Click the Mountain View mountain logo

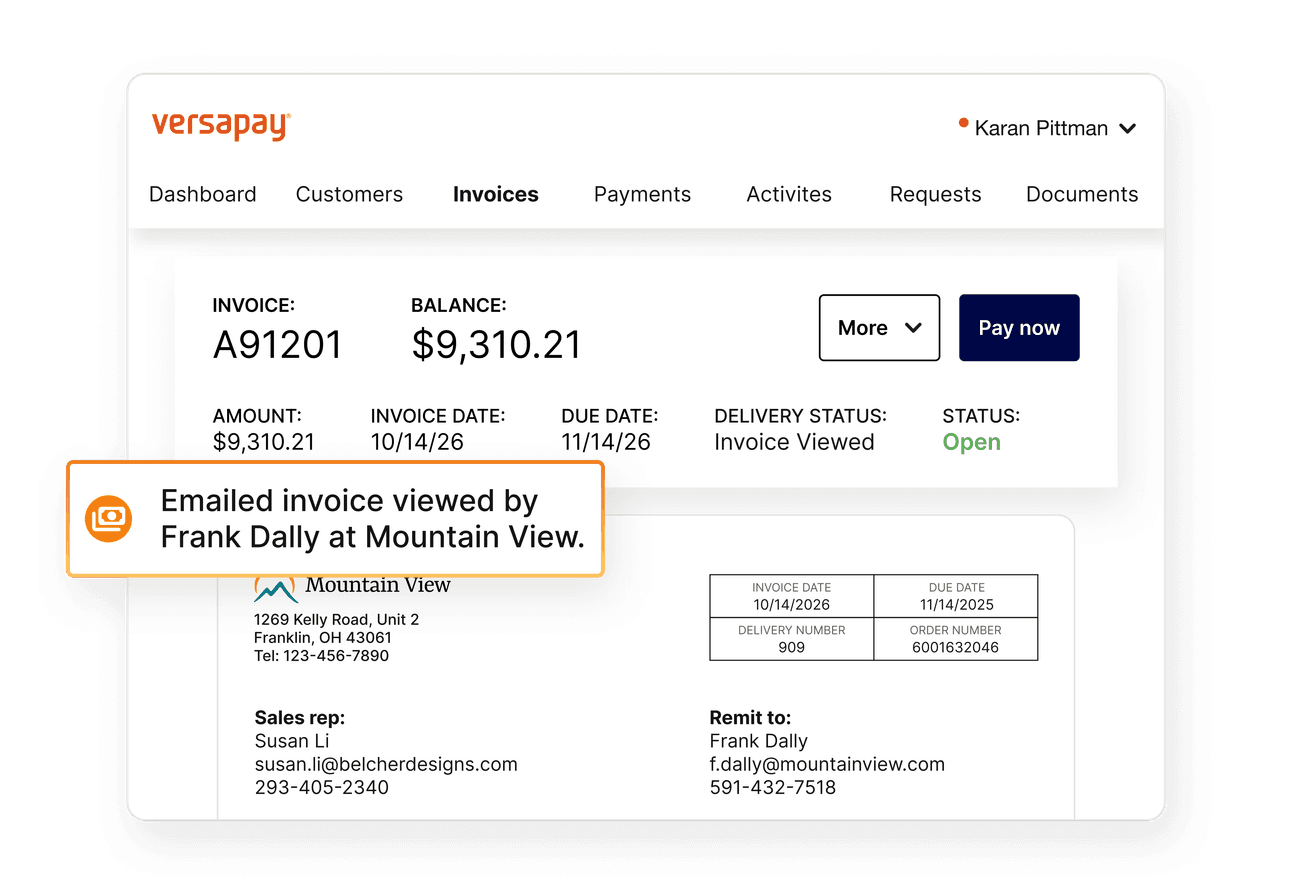click(275, 588)
